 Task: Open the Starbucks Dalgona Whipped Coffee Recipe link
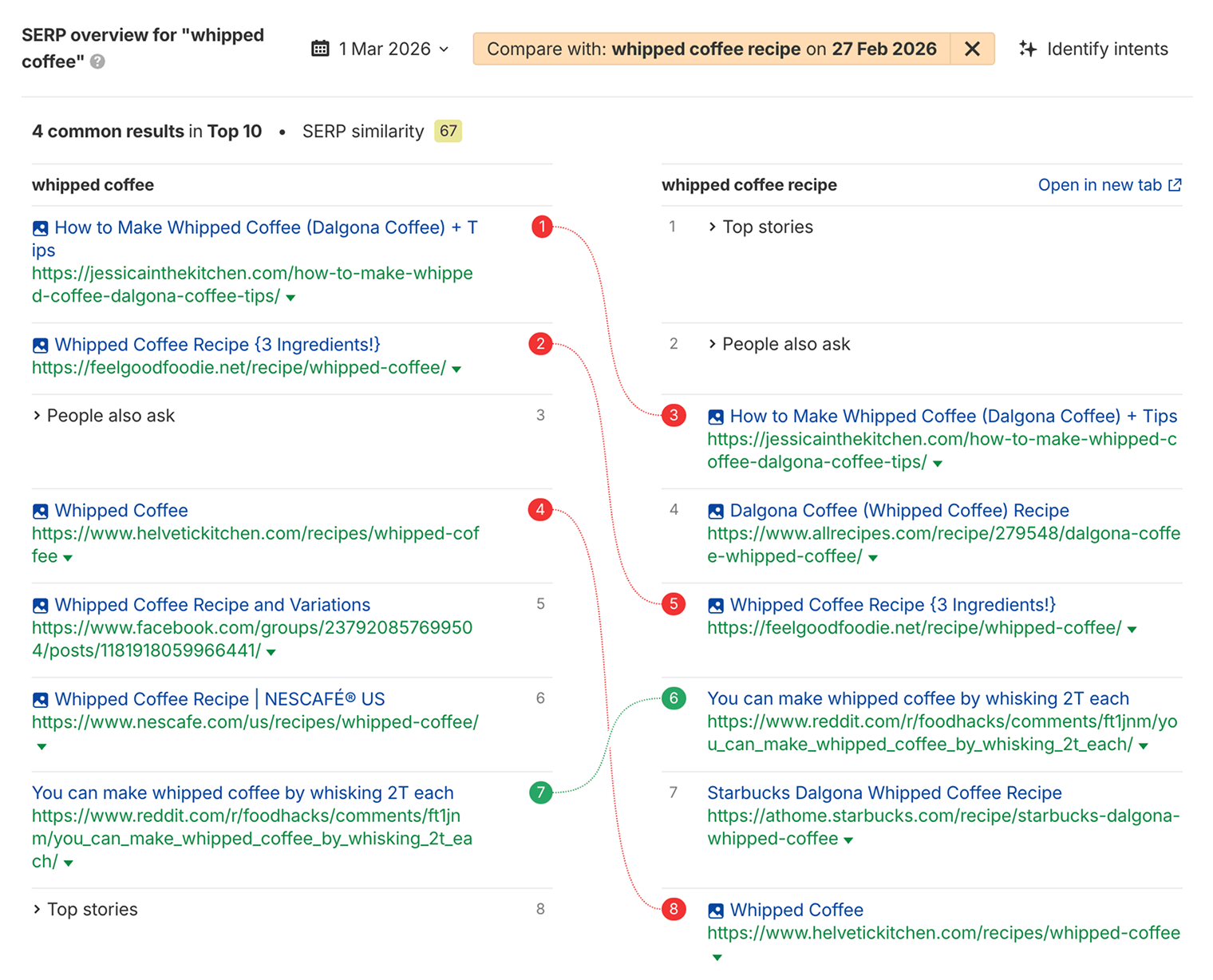pos(883,792)
